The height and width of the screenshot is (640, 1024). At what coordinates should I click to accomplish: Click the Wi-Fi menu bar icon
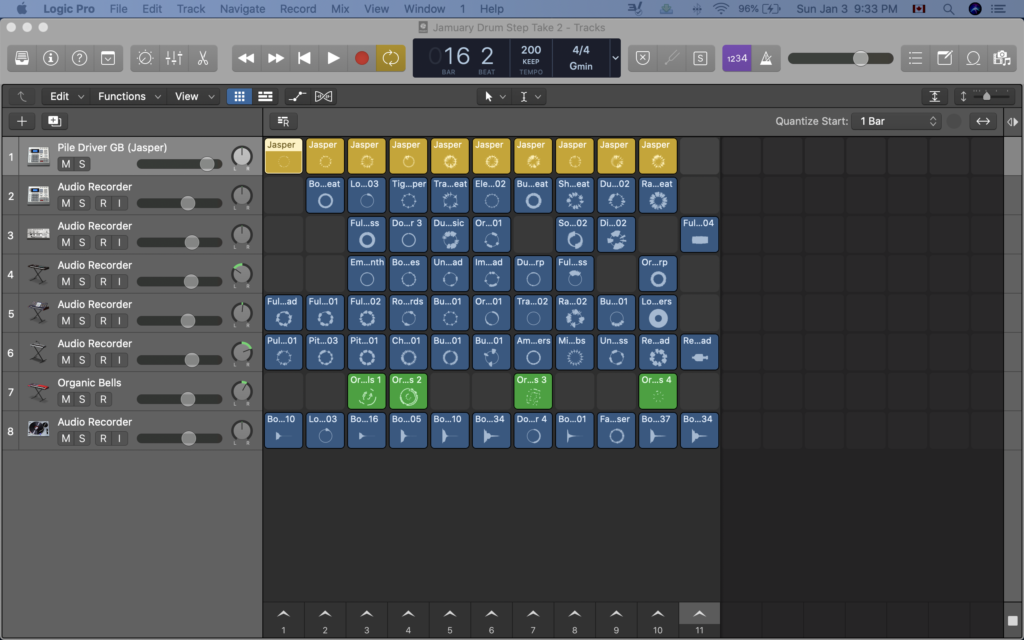[720, 8]
